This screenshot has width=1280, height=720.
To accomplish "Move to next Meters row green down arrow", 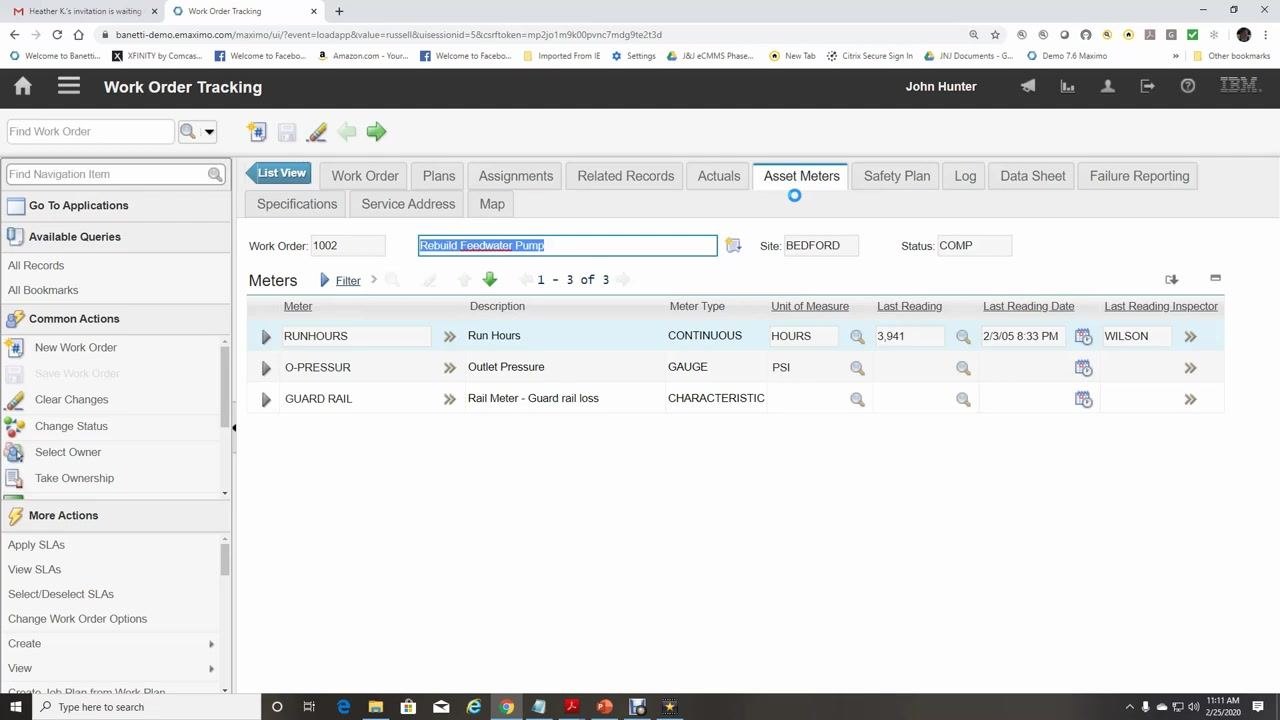I will click(490, 280).
